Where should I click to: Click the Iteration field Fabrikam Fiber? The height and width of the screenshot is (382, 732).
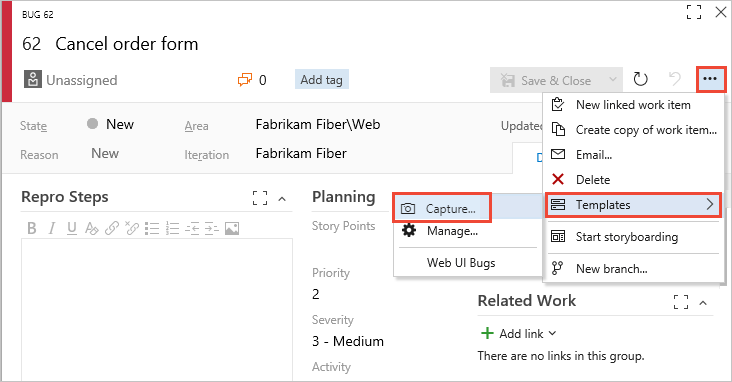pyautogui.click(x=301, y=153)
